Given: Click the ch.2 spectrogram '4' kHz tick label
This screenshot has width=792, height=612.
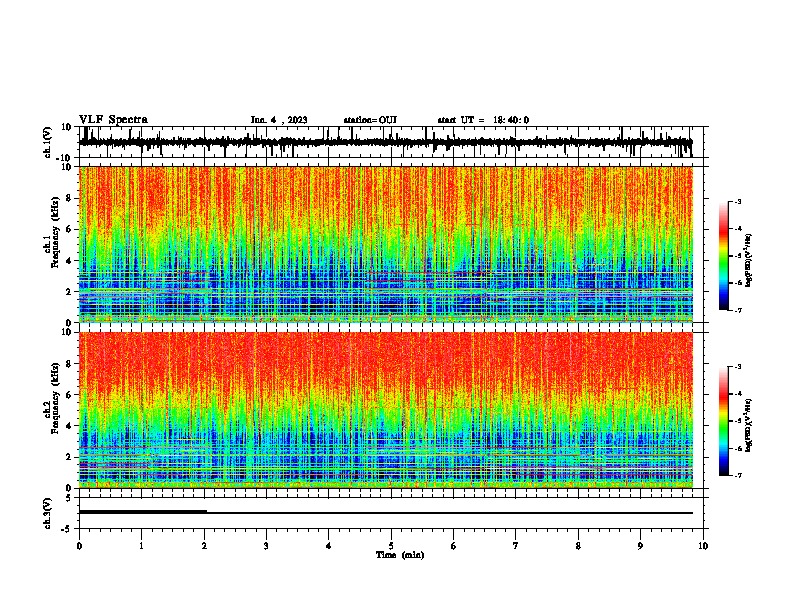Looking at the screenshot, I should (x=69, y=426).
